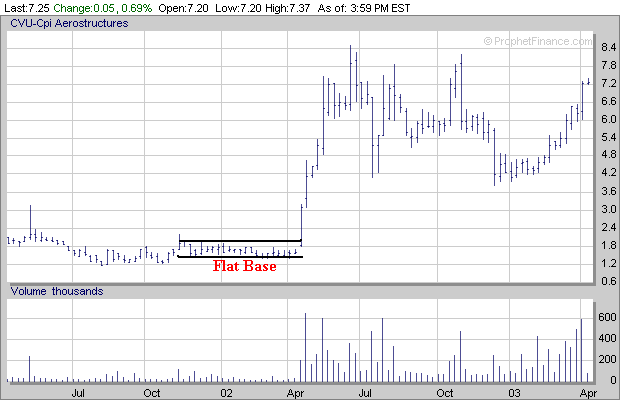This screenshot has height=400, width=620.
Task: Click the 1.2 price axis label
Action: 609,263
